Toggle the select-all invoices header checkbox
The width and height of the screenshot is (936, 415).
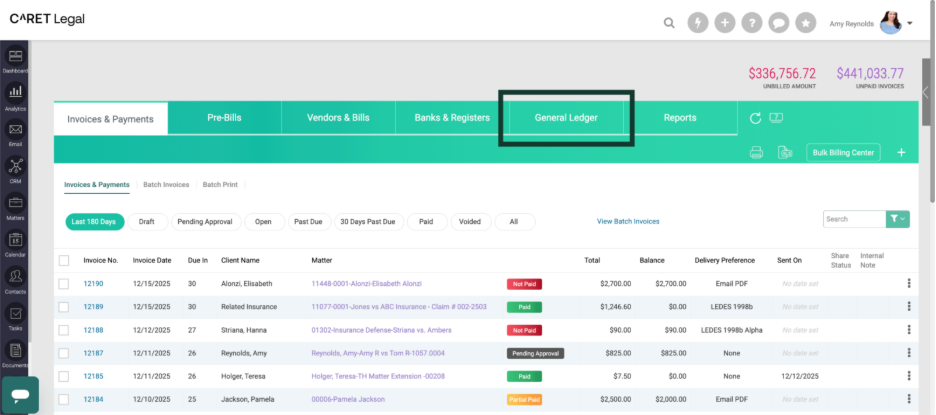tap(64, 260)
